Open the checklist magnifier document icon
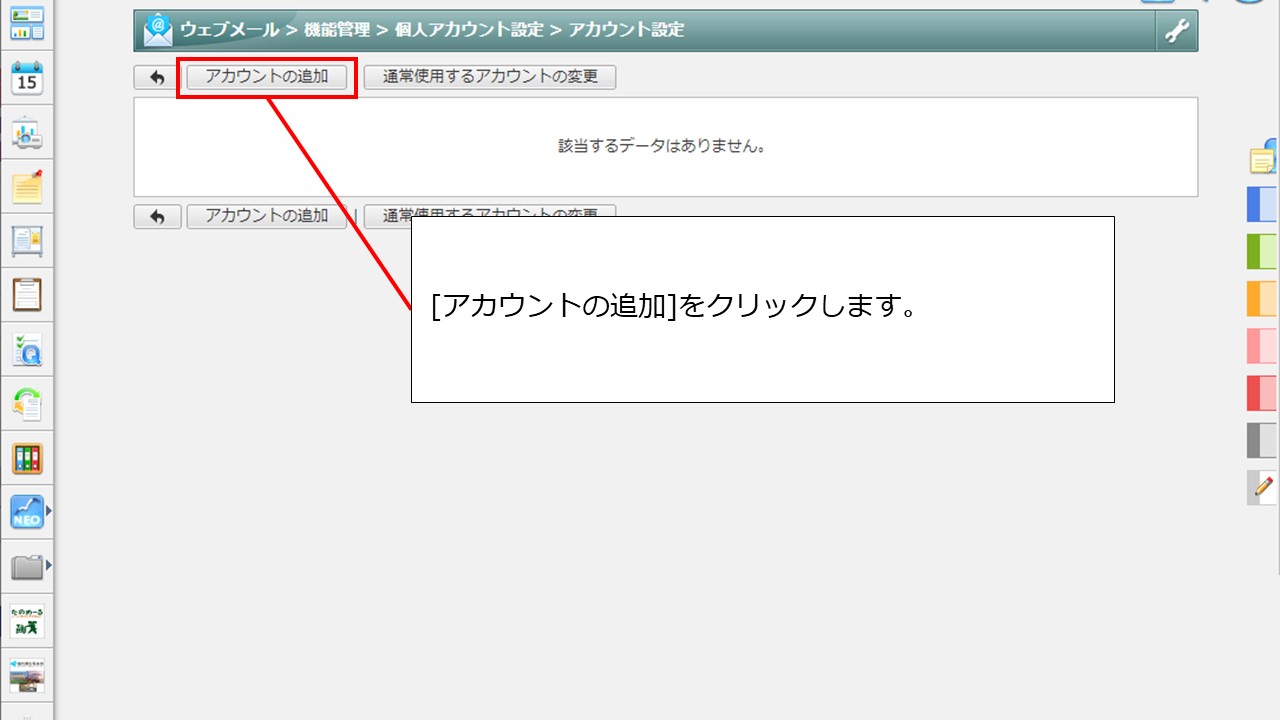Viewport: 1280px width, 720px height. (27, 350)
